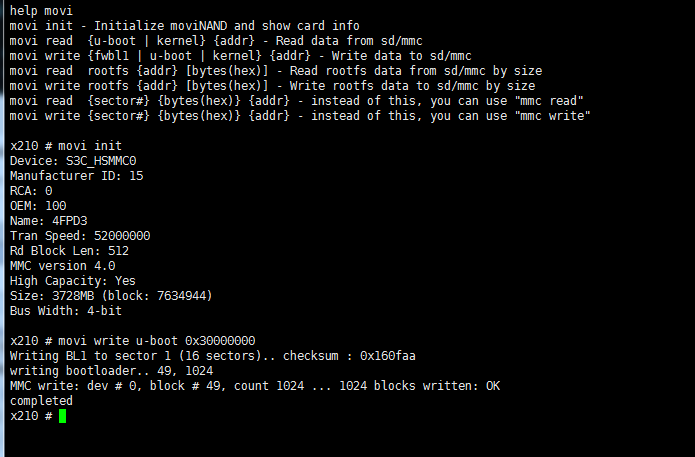Click the "MMC version 4.0" text
Image resolution: width=695 pixels, height=457 pixels.
click(62, 265)
